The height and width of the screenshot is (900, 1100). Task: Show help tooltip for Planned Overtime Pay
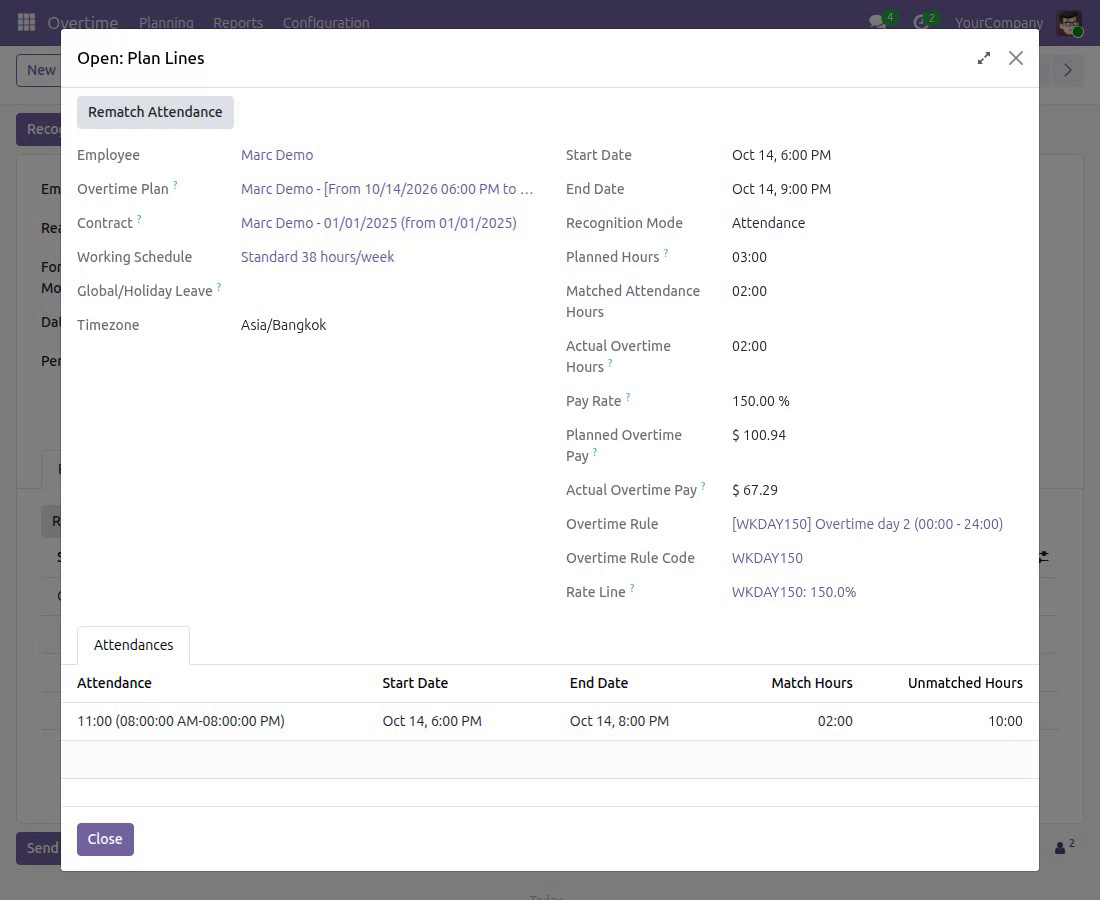tap(594, 452)
